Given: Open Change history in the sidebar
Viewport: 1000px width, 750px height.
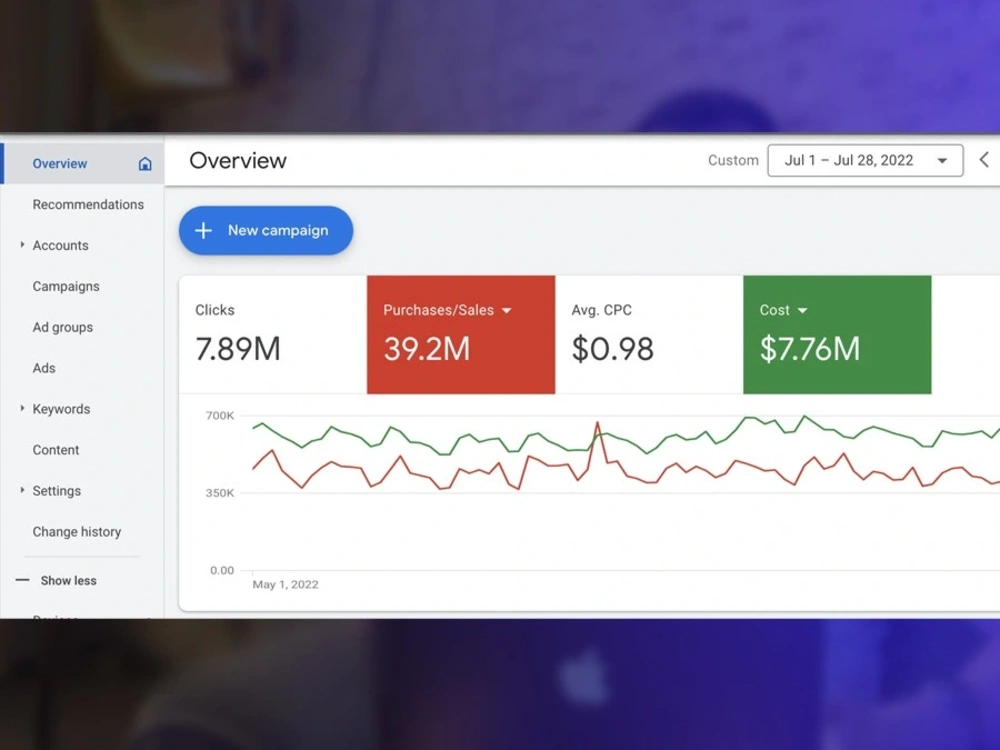Looking at the screenshot, I should click(77, 531).
